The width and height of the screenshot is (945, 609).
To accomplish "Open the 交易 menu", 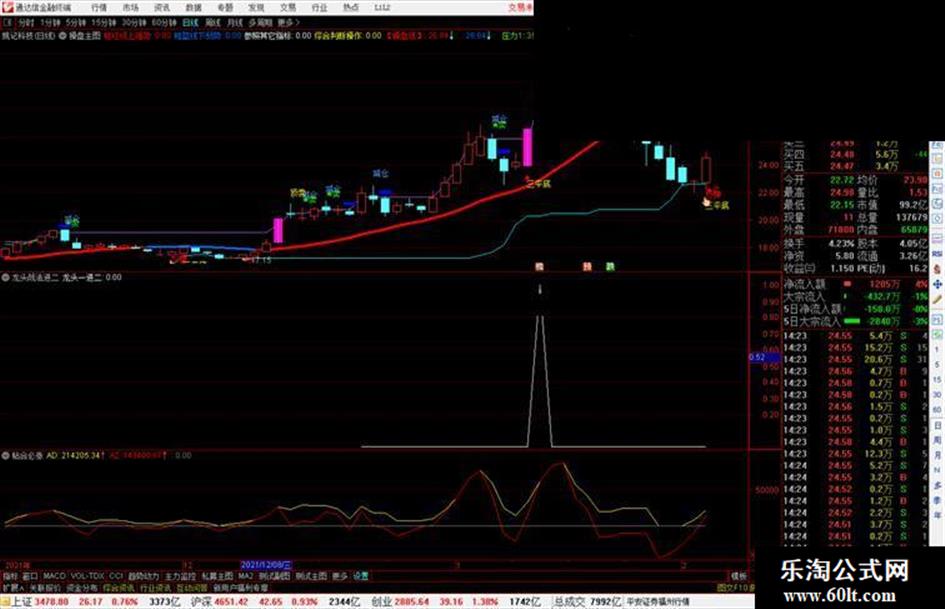I will [x=288, y=8].
